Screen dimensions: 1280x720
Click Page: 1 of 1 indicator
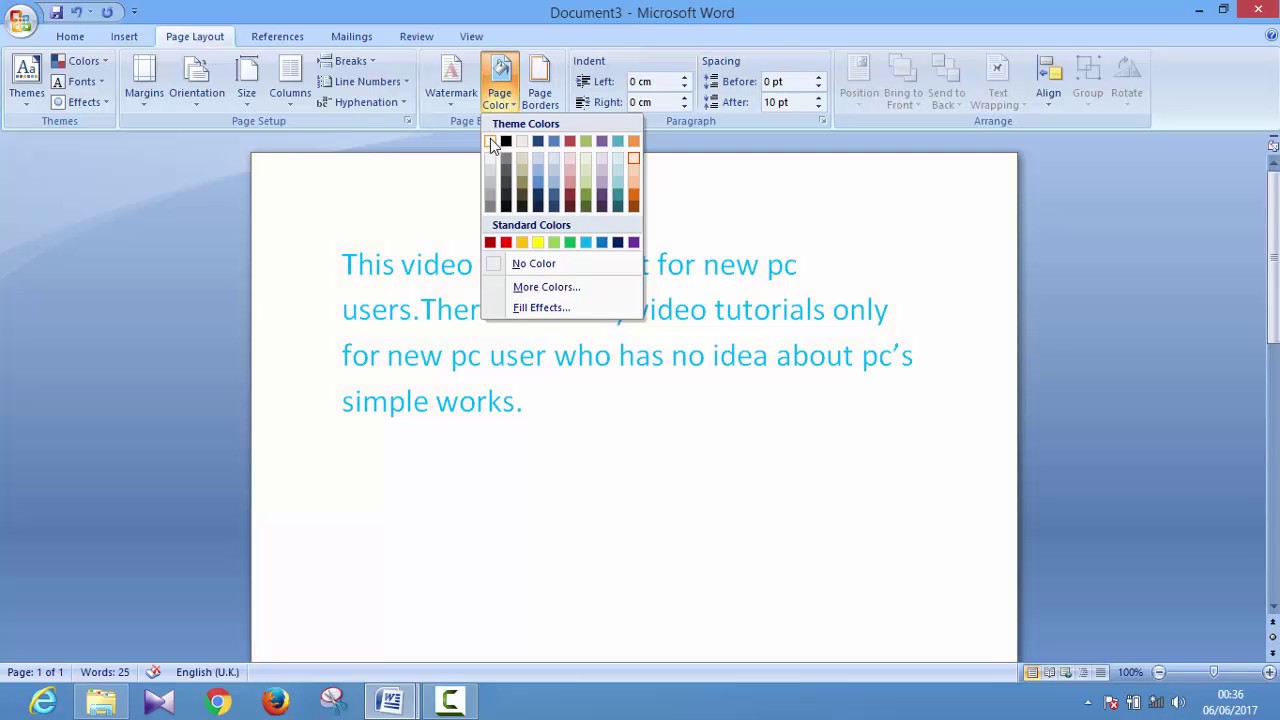[35, 672]
